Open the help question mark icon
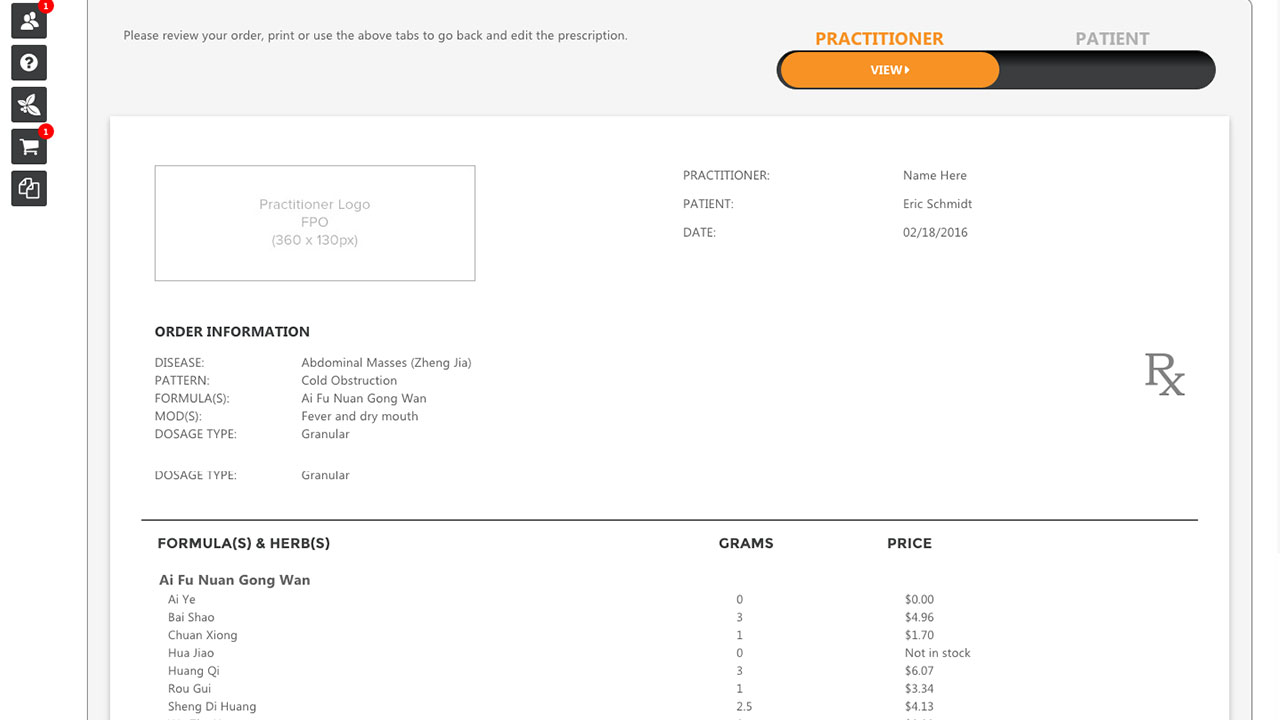 point(29,63)
